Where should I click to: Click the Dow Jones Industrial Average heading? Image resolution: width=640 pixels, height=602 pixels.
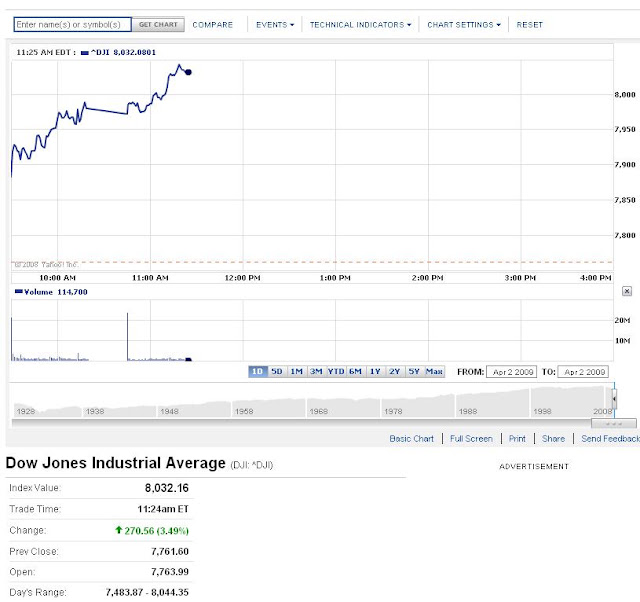click(116, 463)
